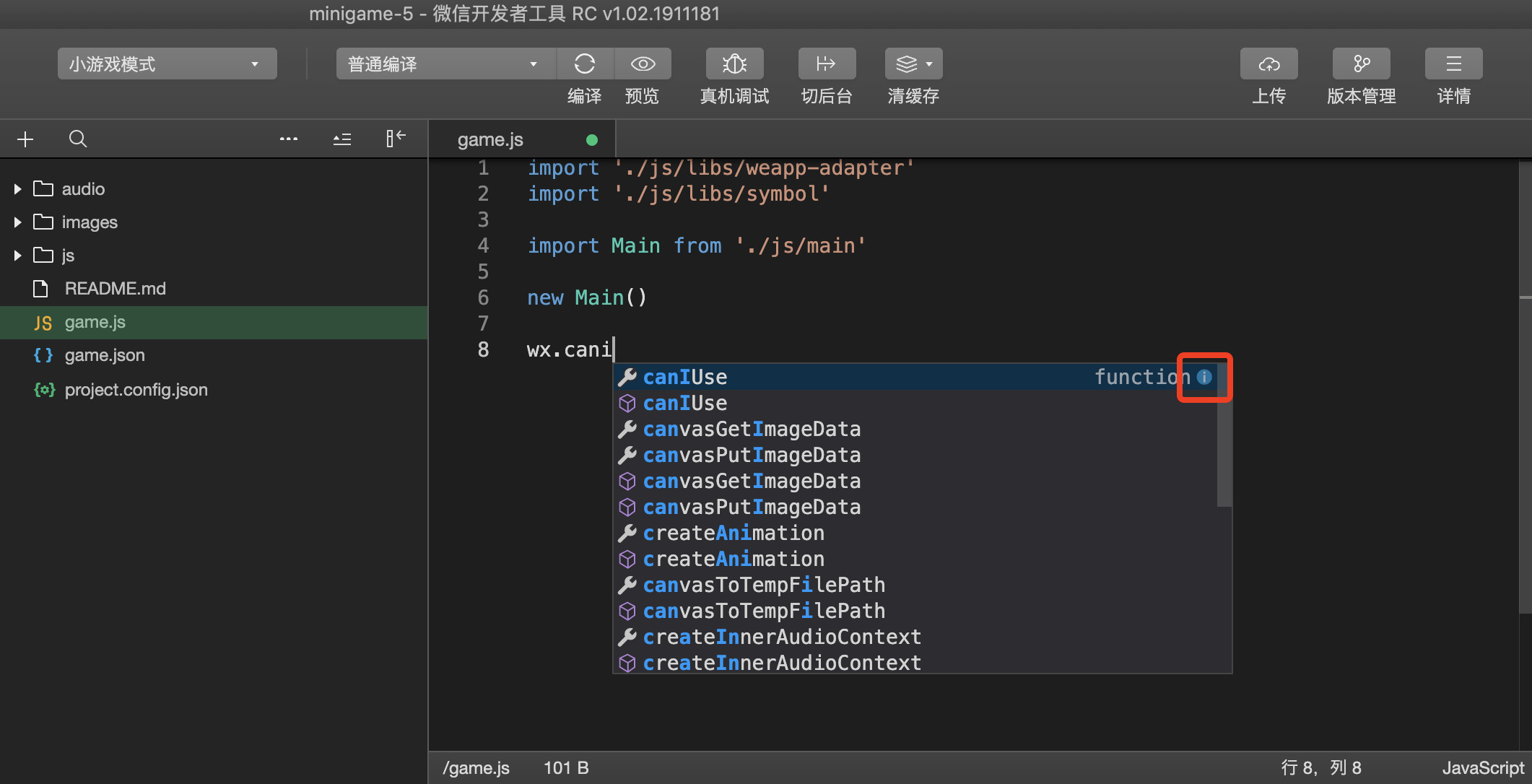1532x784 pixels.
Task: Open the details hamburger icon
Action: [1453, 64]
